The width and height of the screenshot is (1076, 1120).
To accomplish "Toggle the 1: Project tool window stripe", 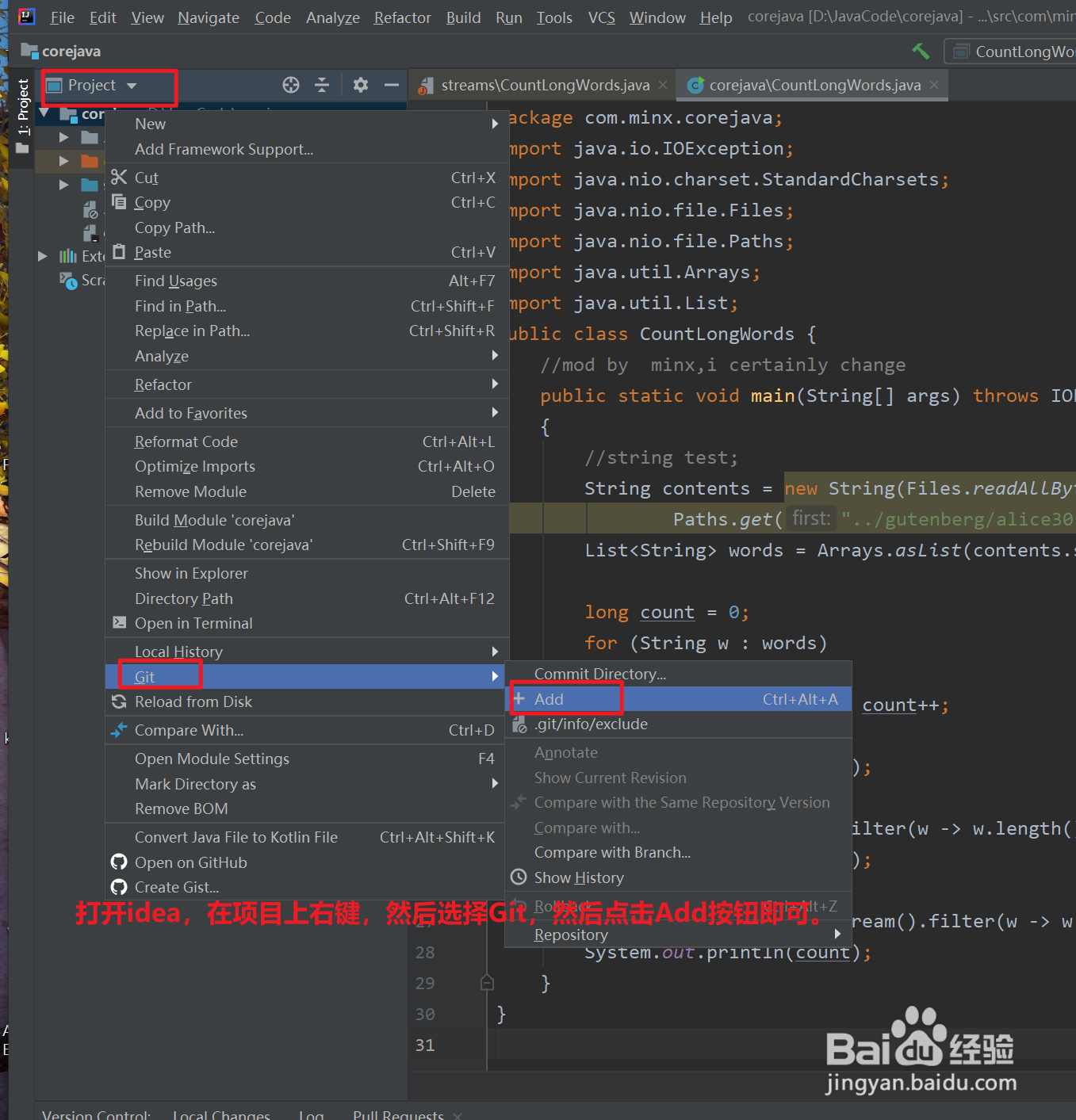I will (x=22, y=117).
